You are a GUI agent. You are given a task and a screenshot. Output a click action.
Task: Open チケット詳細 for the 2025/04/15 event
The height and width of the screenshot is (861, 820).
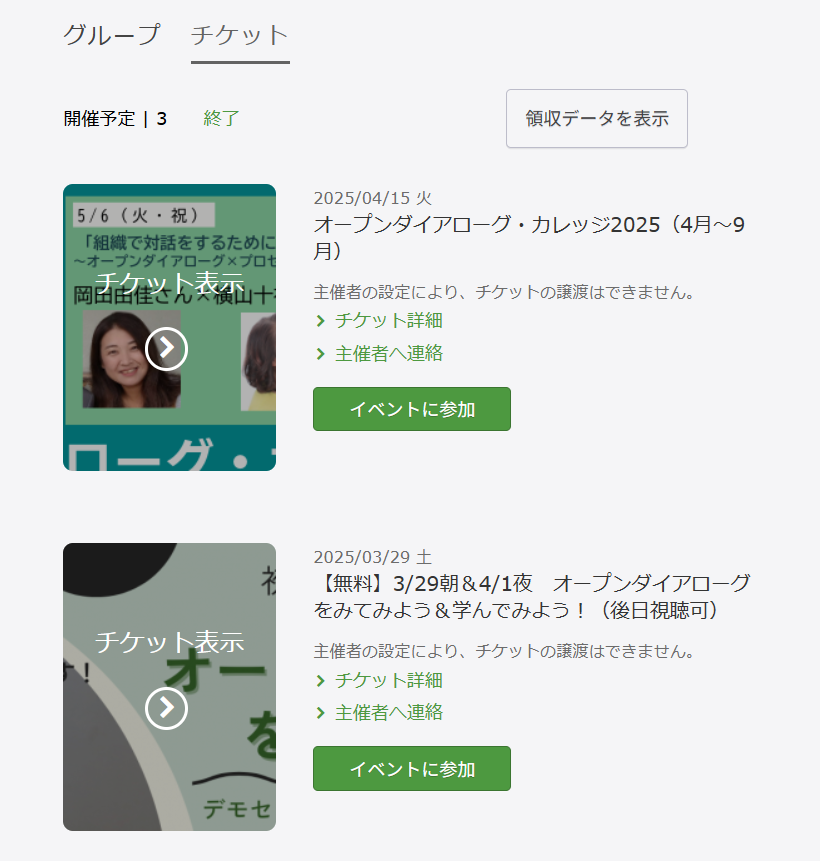[388, 321]
